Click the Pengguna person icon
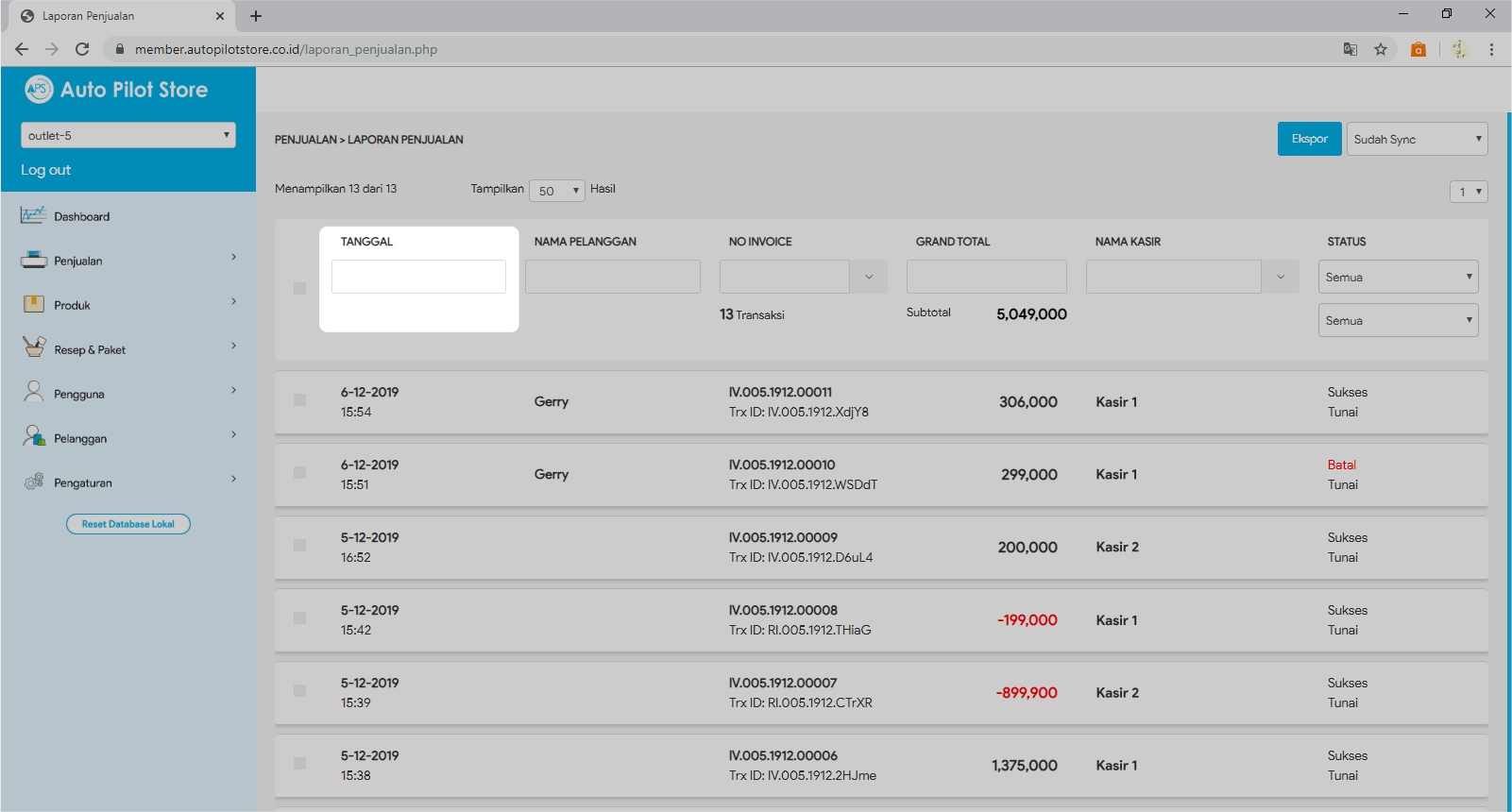 tap(33, 392)
